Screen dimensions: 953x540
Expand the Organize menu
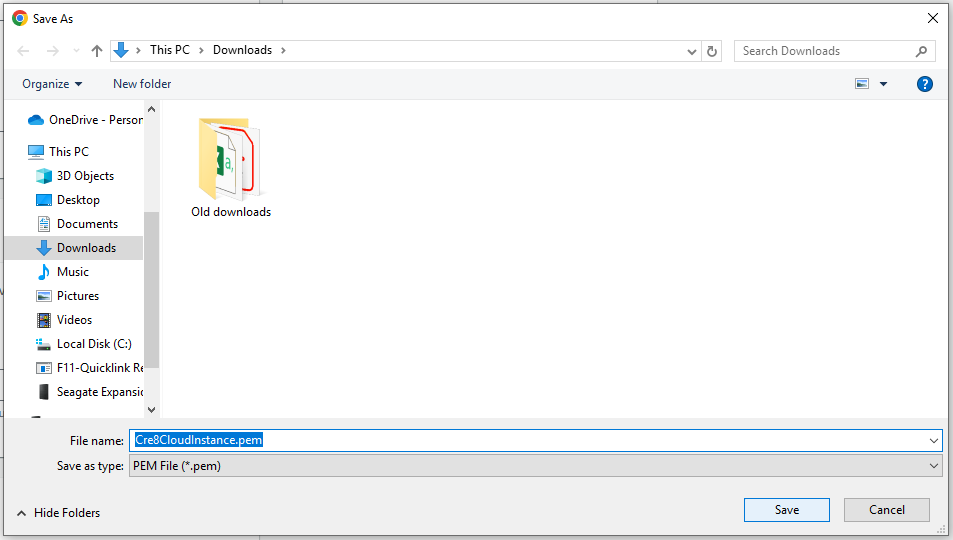52,84
